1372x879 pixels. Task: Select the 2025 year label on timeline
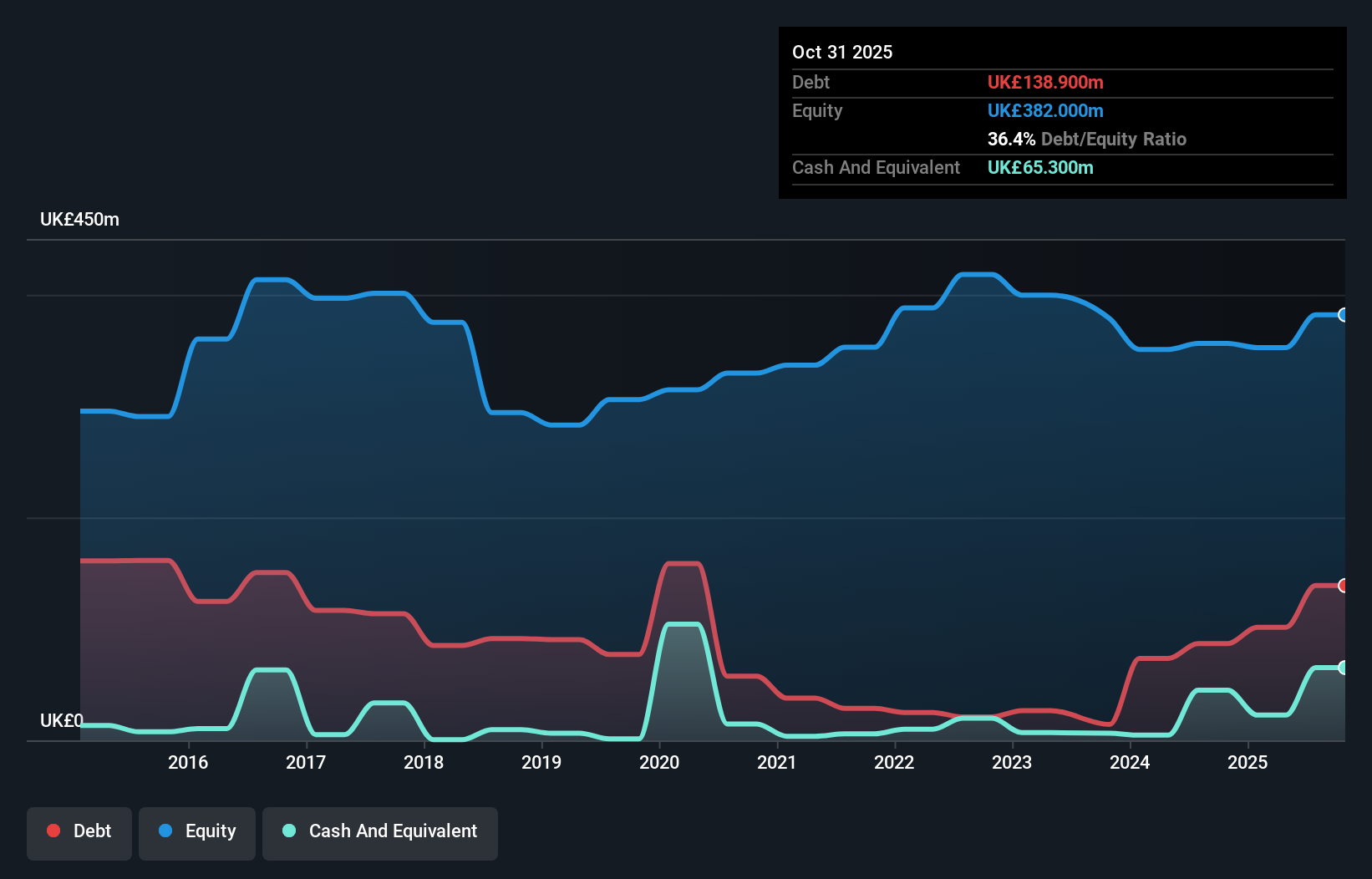[1248, 762]
